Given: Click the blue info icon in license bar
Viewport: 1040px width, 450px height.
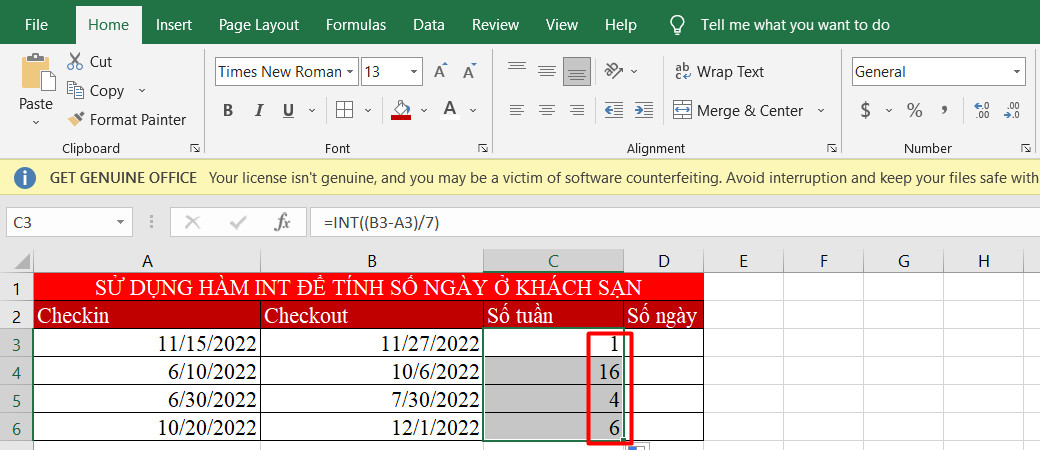Looking at the screenshot, I should pyautogui.click(x=25, y=178).
